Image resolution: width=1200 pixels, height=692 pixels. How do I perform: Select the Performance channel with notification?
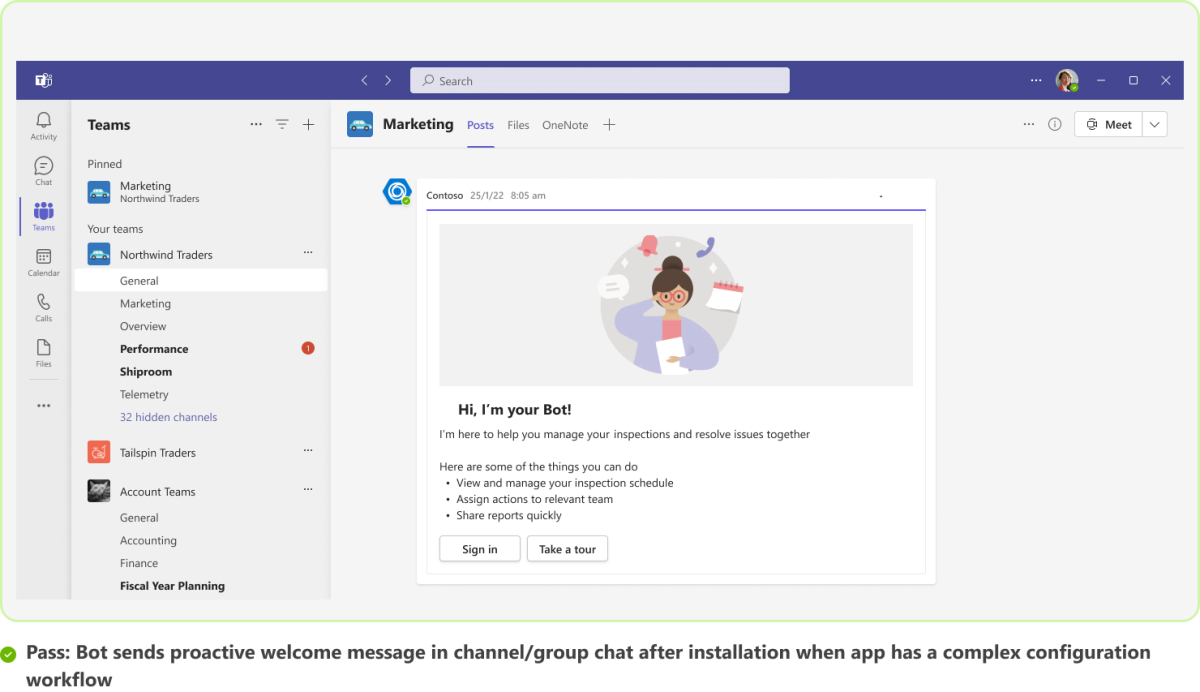click(x=153, y=348)
